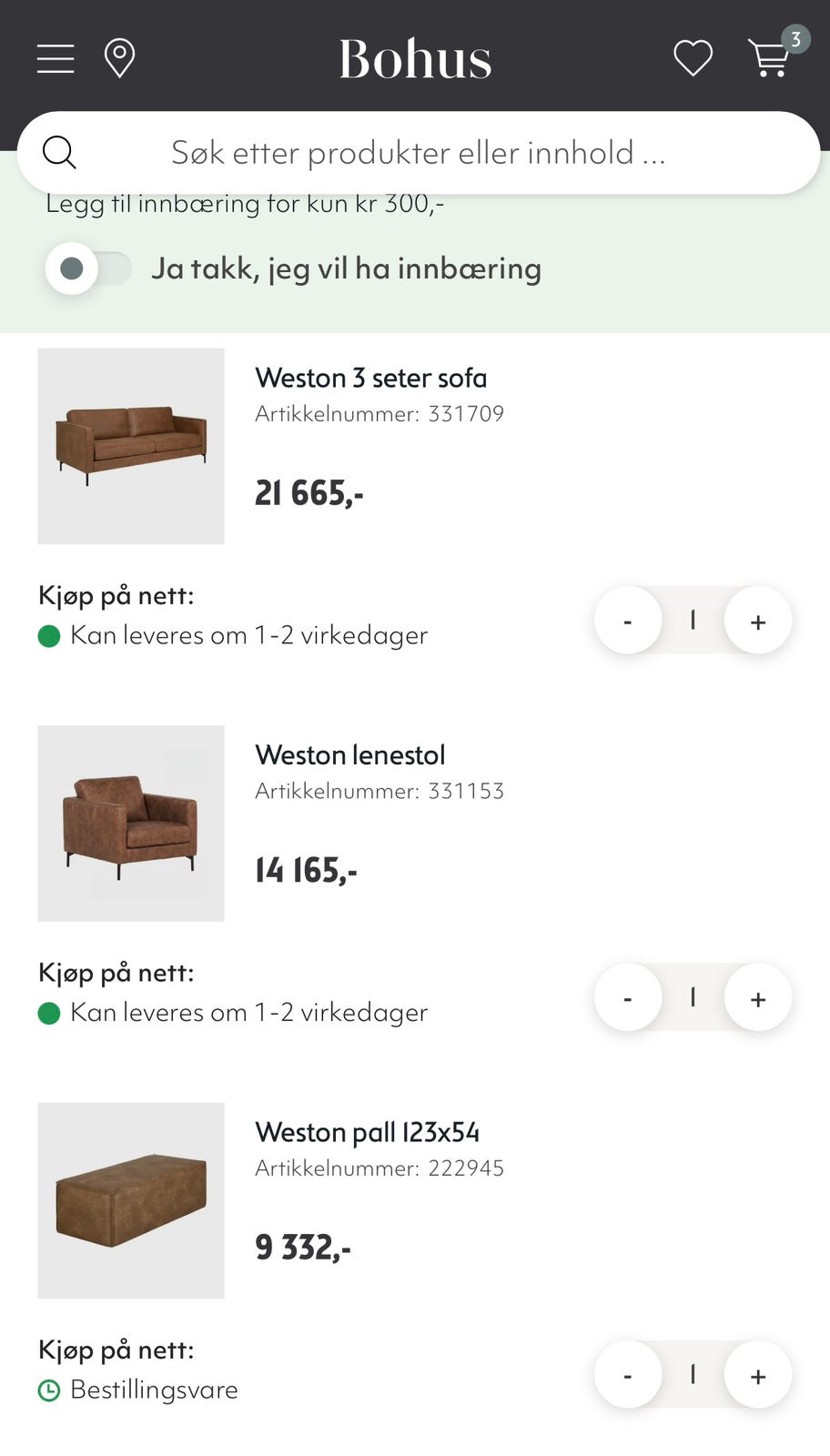Screen dimensions: 830x1456
Task: Open the store locator pin icon
Action: point(119,59)
